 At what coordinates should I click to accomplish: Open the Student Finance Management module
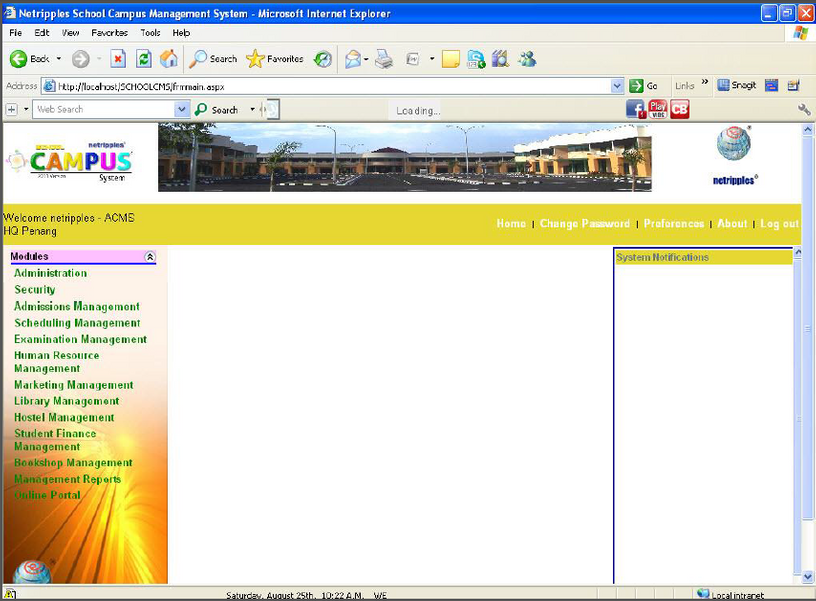(x=55, y=440)
